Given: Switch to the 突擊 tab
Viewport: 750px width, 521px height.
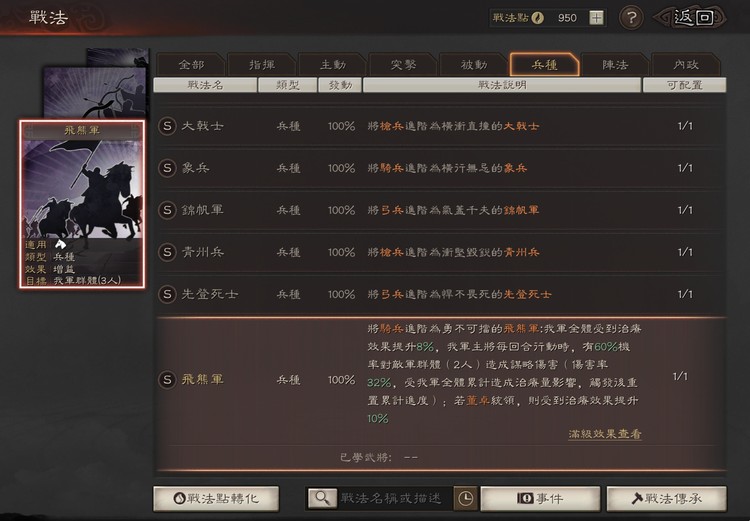Looking at the screenshot, I should click(x=403, y=65).
